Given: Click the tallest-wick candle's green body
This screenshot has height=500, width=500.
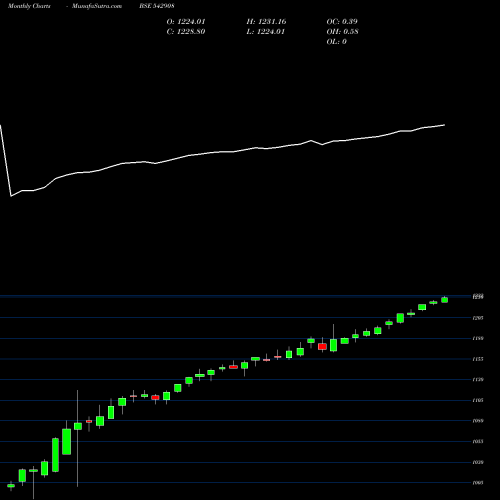Looking at the screenshot, I should (x=78, y=426).
